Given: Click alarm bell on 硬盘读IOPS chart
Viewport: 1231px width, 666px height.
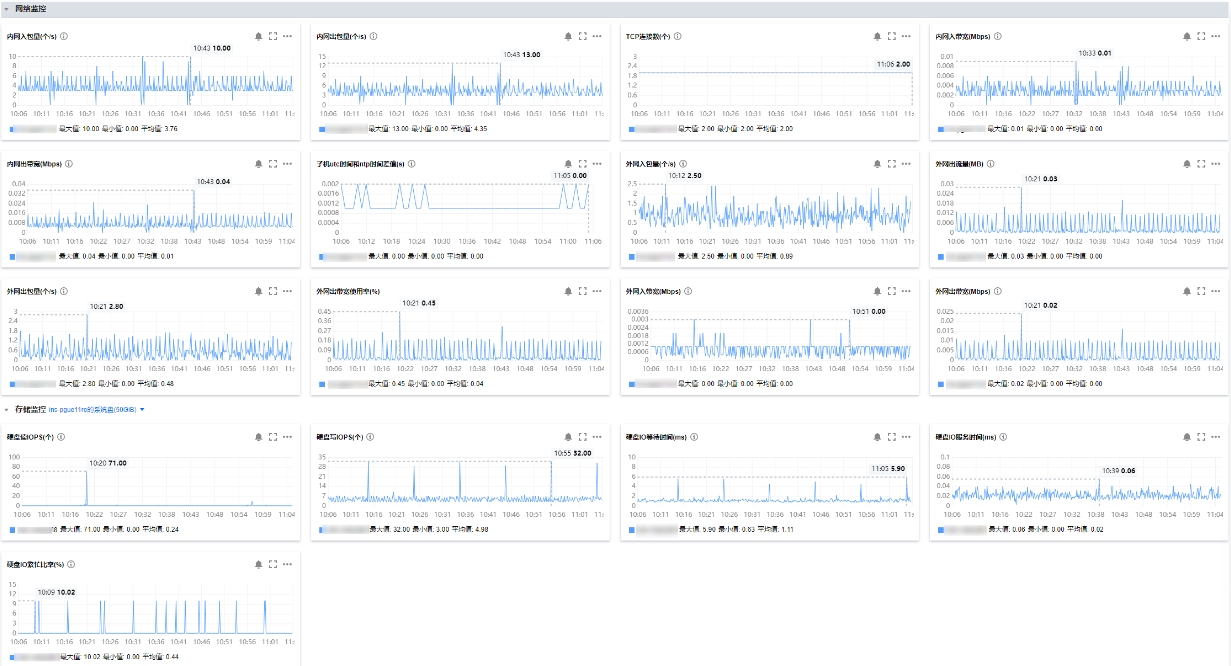Looking at the screenshot, I should click(259, 437).
